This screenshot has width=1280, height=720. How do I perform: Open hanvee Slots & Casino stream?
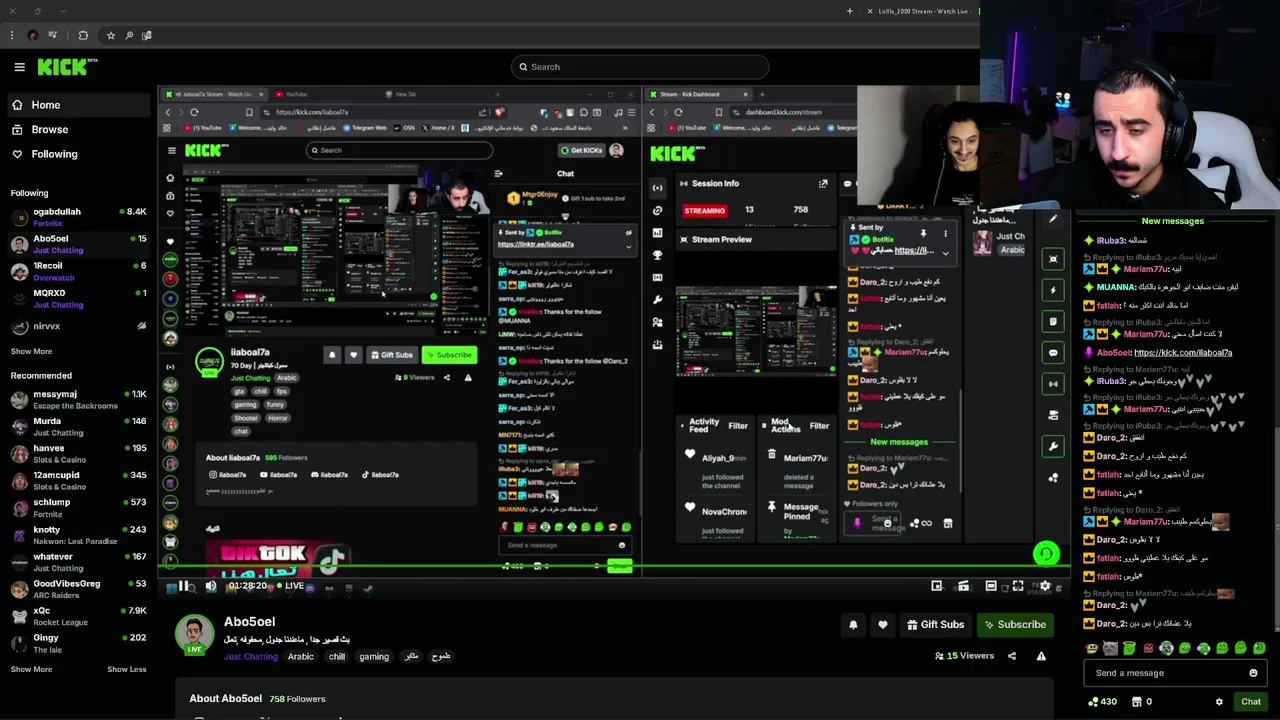78,454
